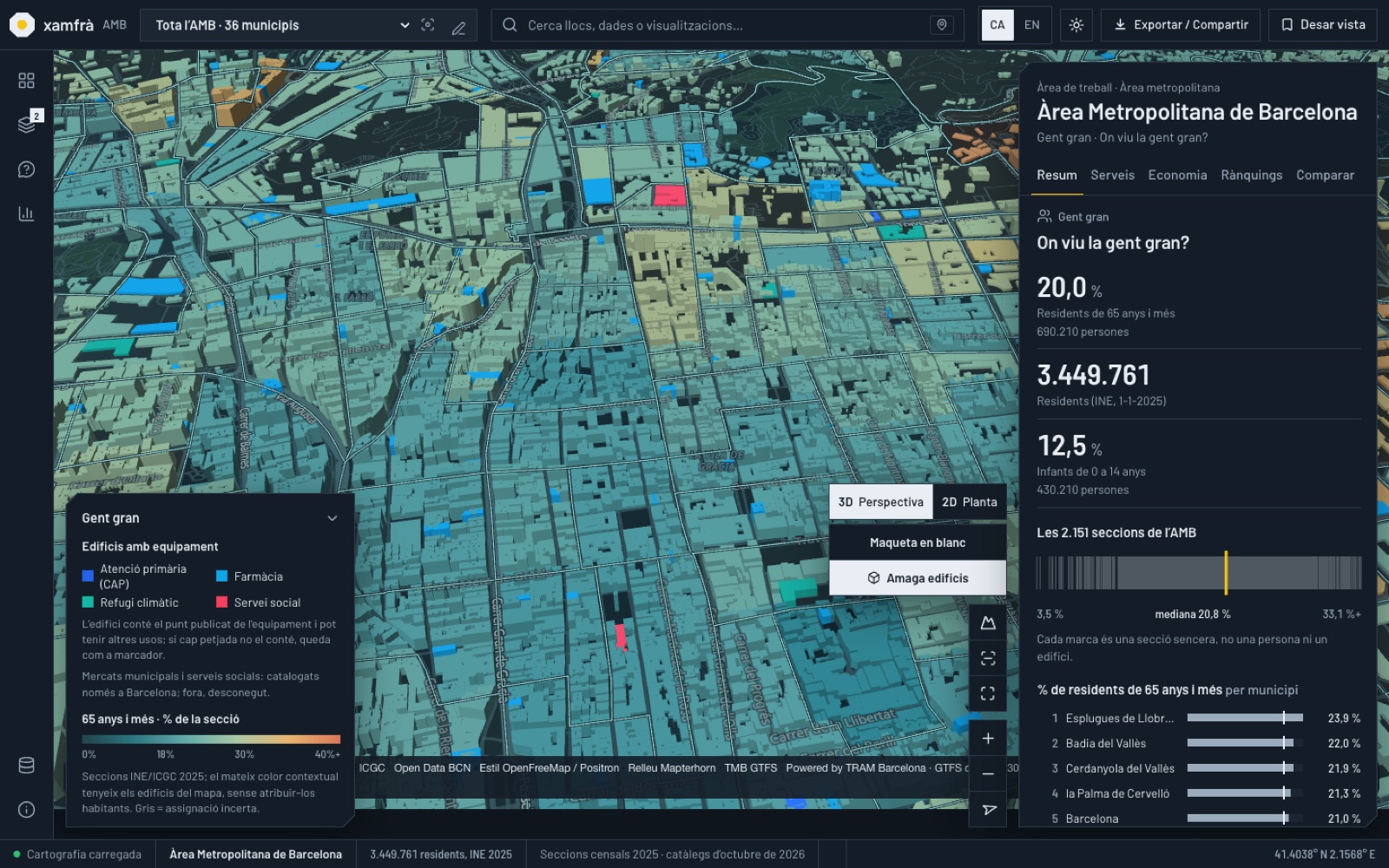This screenshot has width=1389, height=868.
Task: Click the frame selection map icon
Action: click(x=988, y=659)
